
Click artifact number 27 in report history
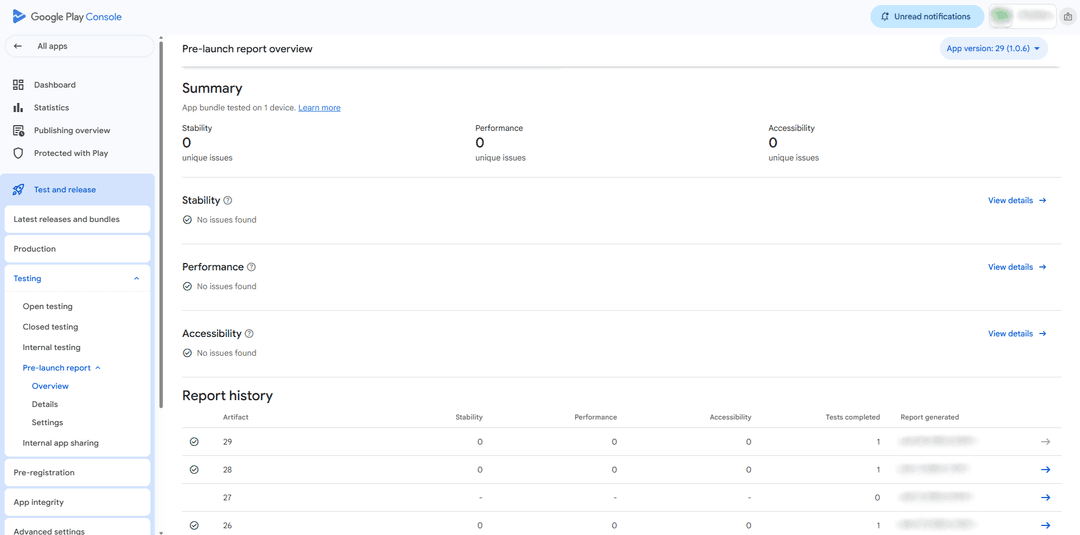pyautogui.click(x=227, y=498)
